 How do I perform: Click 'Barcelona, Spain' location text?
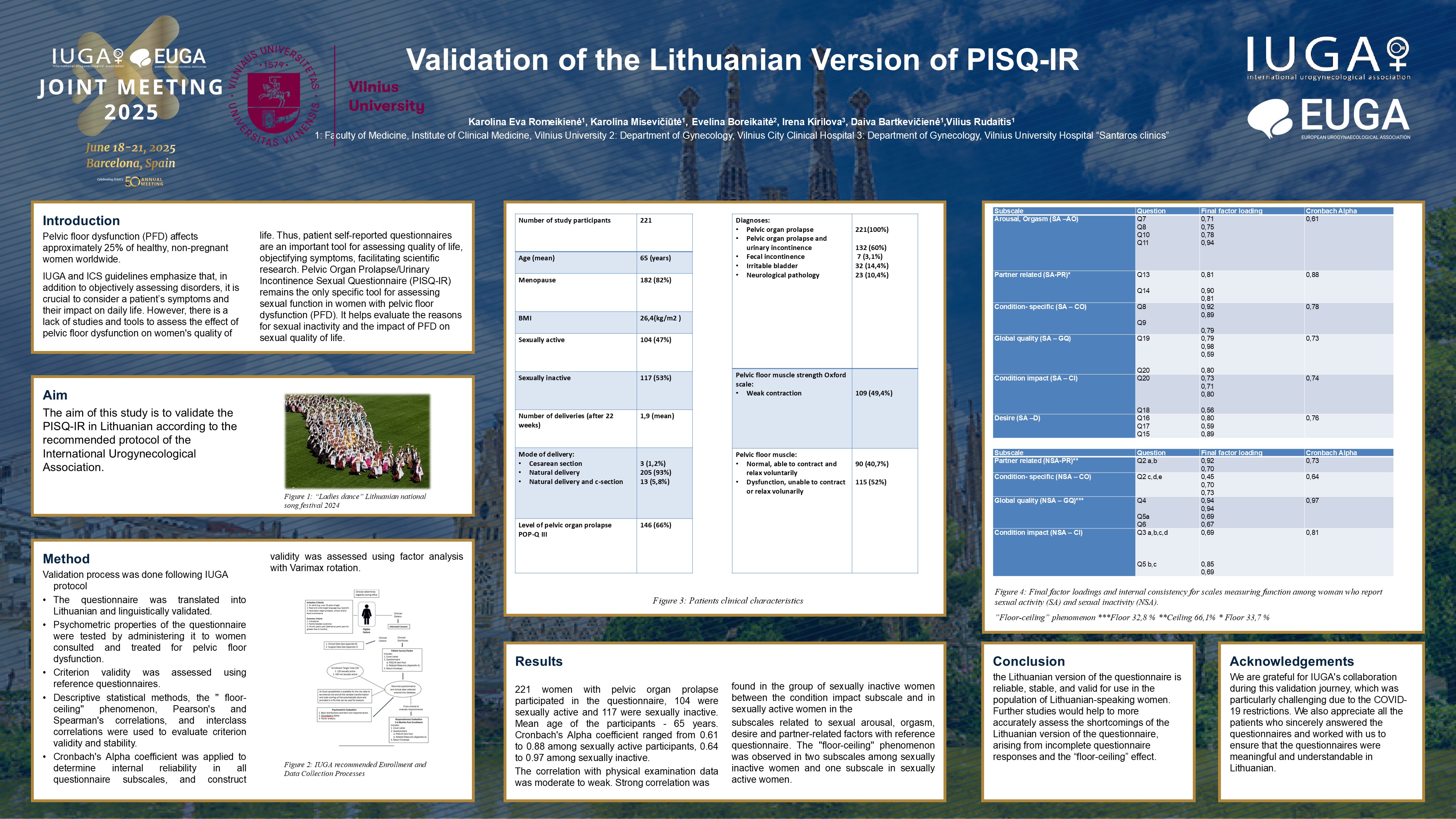131,163
